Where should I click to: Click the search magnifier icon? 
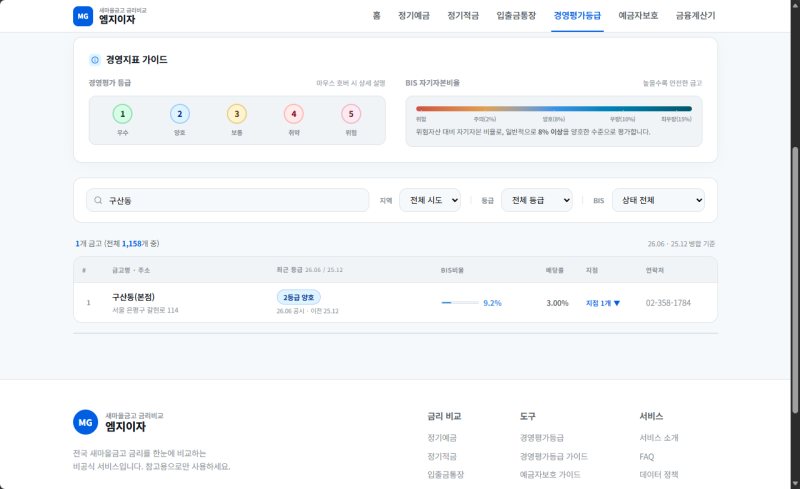tap(98, 200)
